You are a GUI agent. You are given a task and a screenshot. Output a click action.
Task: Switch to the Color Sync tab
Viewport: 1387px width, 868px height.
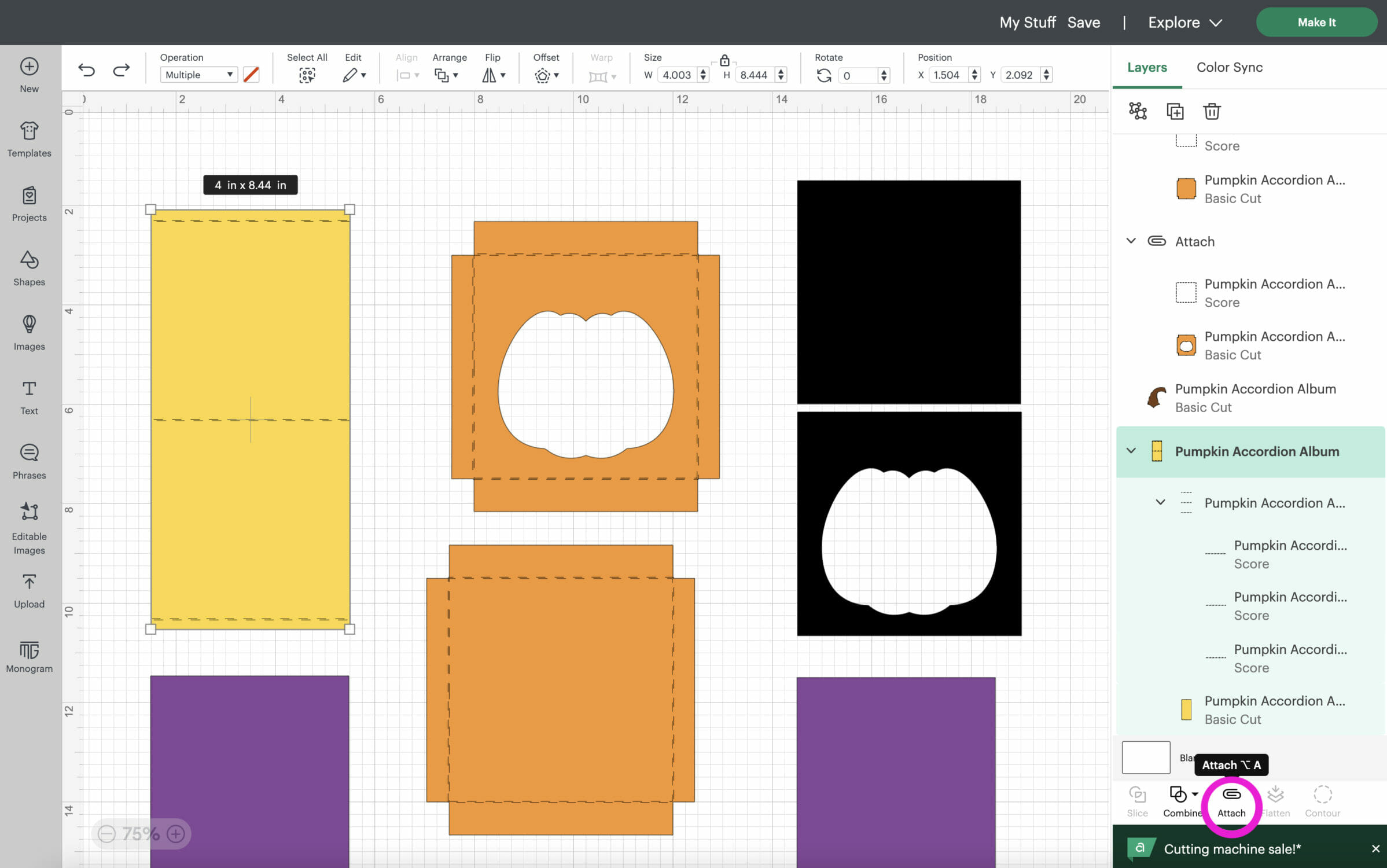[x=1229, y=67]
